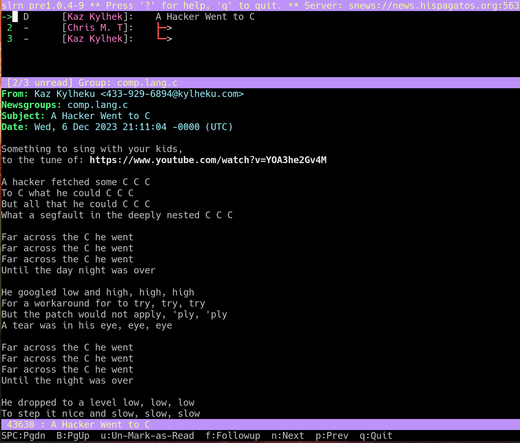The image size is (520, 443).
Task: Click the thread arrow on third Kaz Kylhek row
Action: tap(164, 39)
